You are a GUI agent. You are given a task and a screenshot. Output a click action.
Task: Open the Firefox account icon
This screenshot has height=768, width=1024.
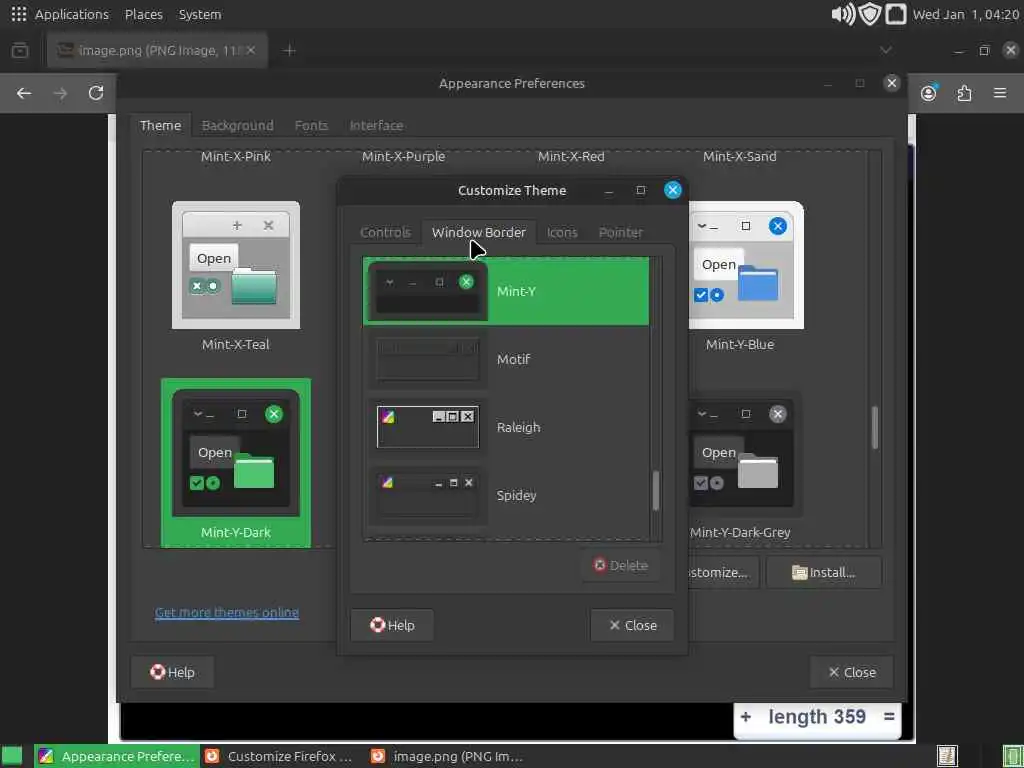[x=929, y=93]
